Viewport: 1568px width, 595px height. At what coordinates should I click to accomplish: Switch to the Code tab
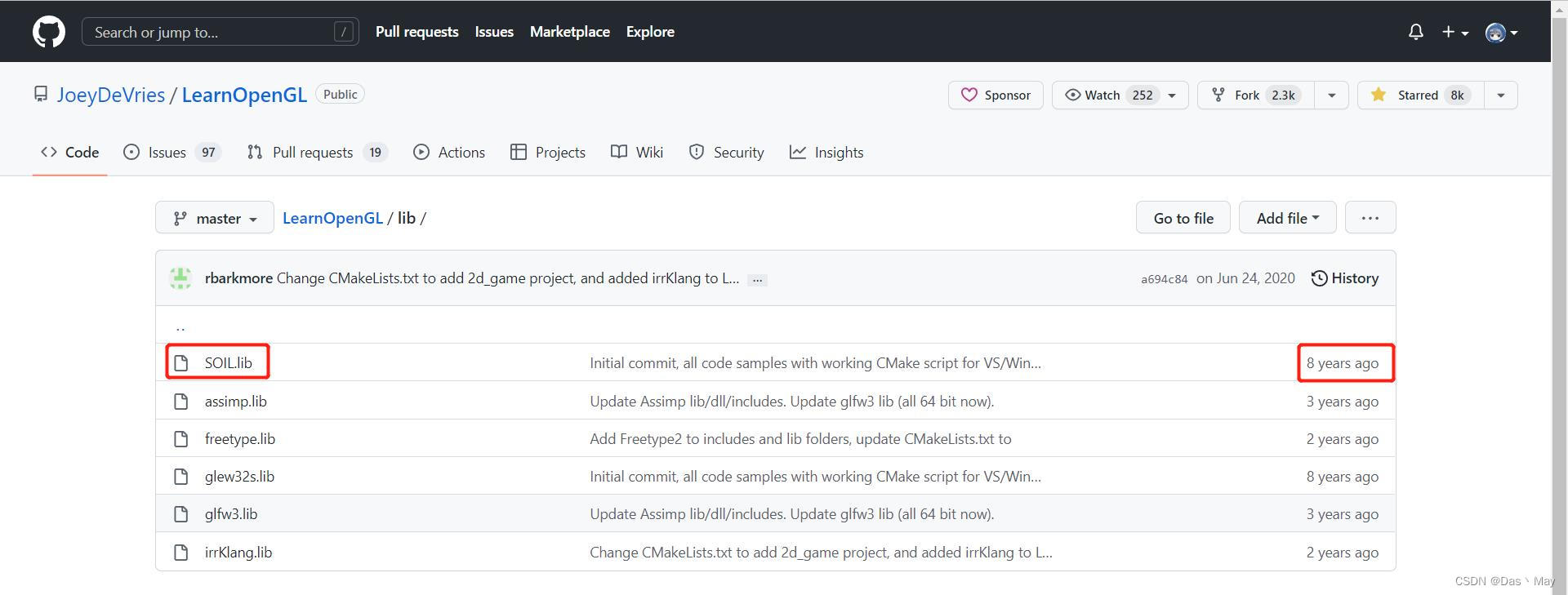[70, 153]
